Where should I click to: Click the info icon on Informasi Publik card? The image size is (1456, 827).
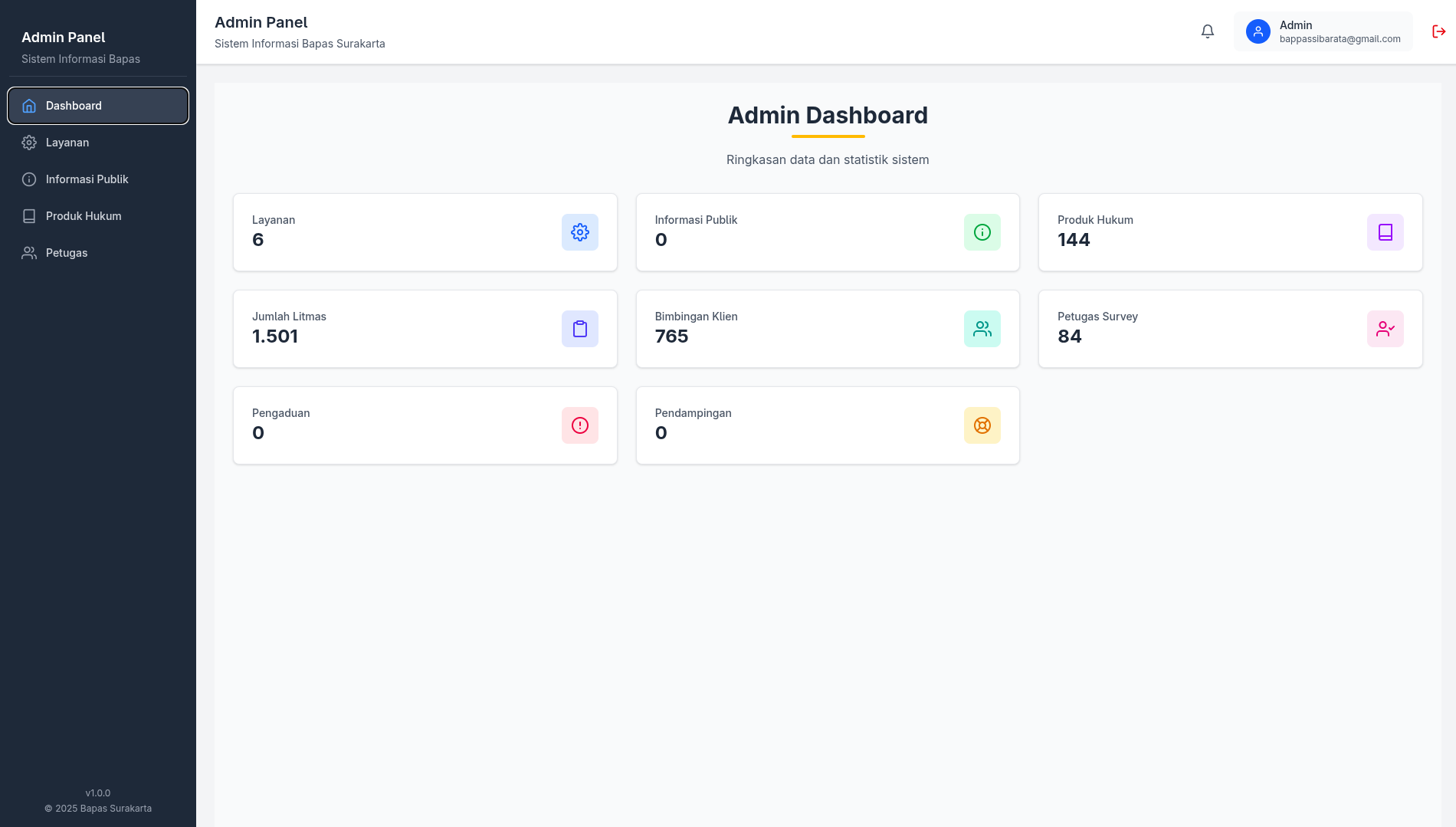(x=982, y=232)
